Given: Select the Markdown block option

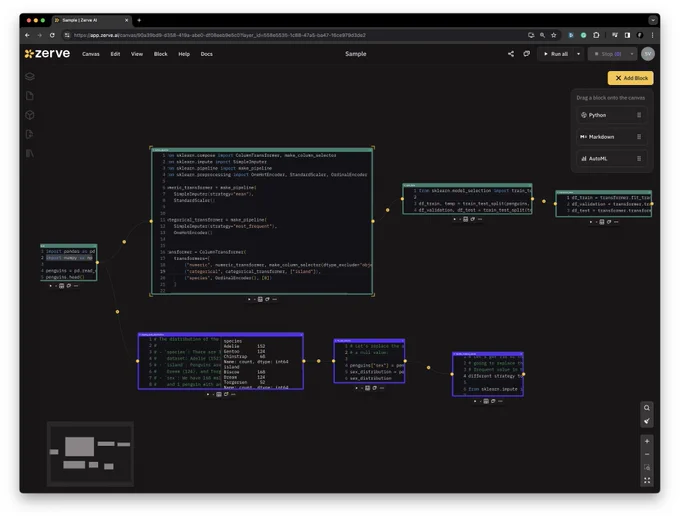Looking at the screenshot, I should (x=611, y=137).
